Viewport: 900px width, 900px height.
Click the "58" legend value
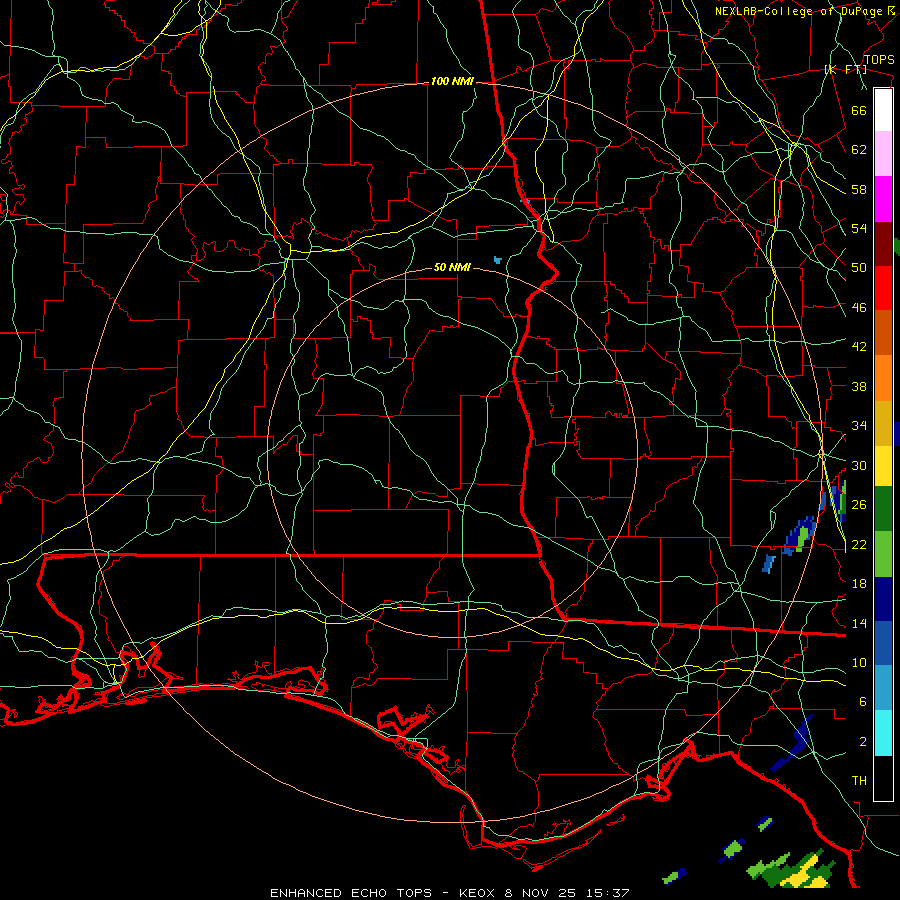coord(859,189)
